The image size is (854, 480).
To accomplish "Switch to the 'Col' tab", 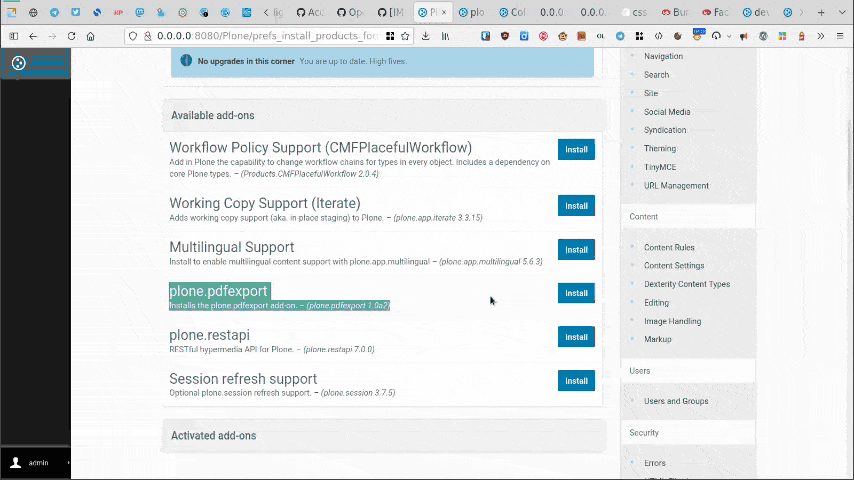I will tap(513, 12).
